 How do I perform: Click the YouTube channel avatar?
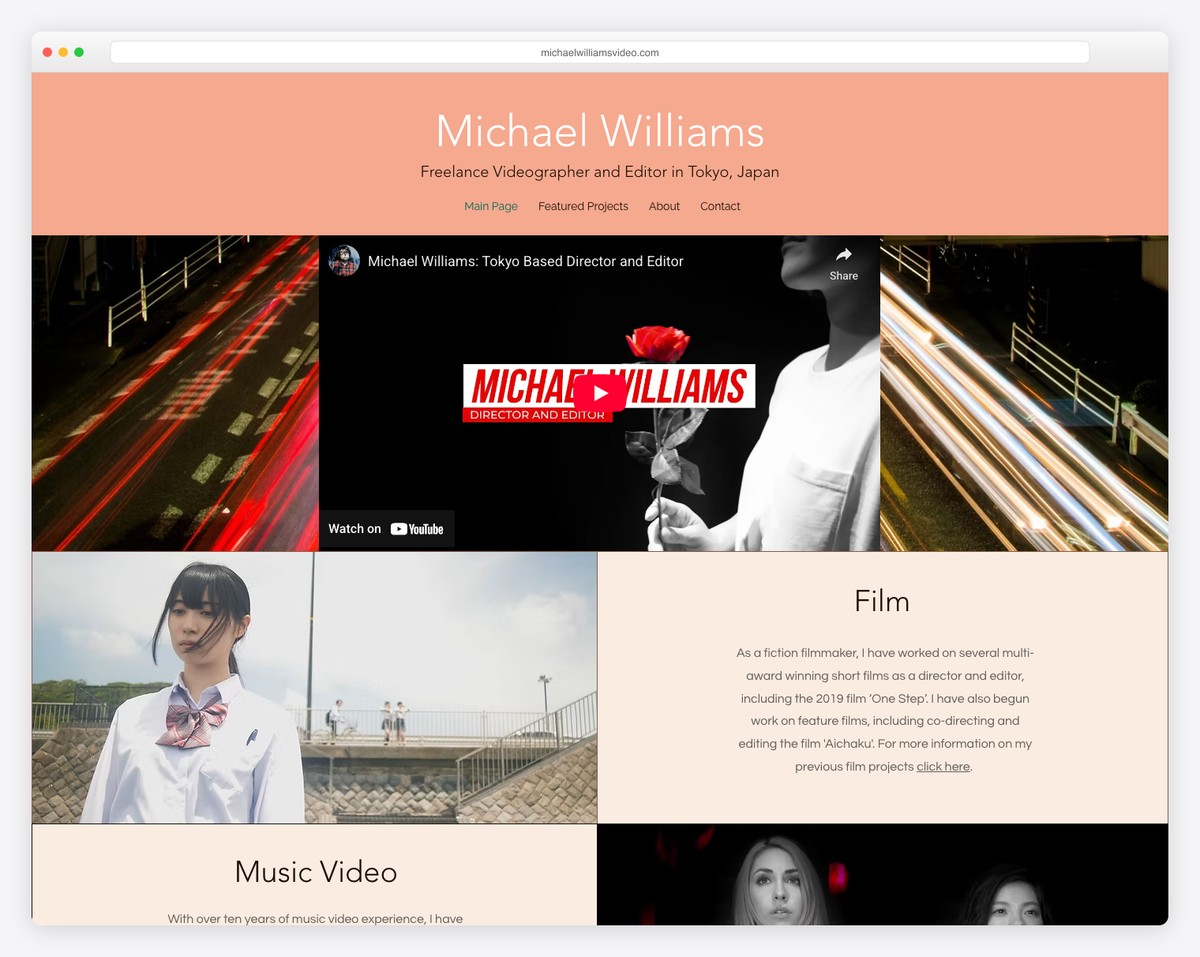point(344,261)
